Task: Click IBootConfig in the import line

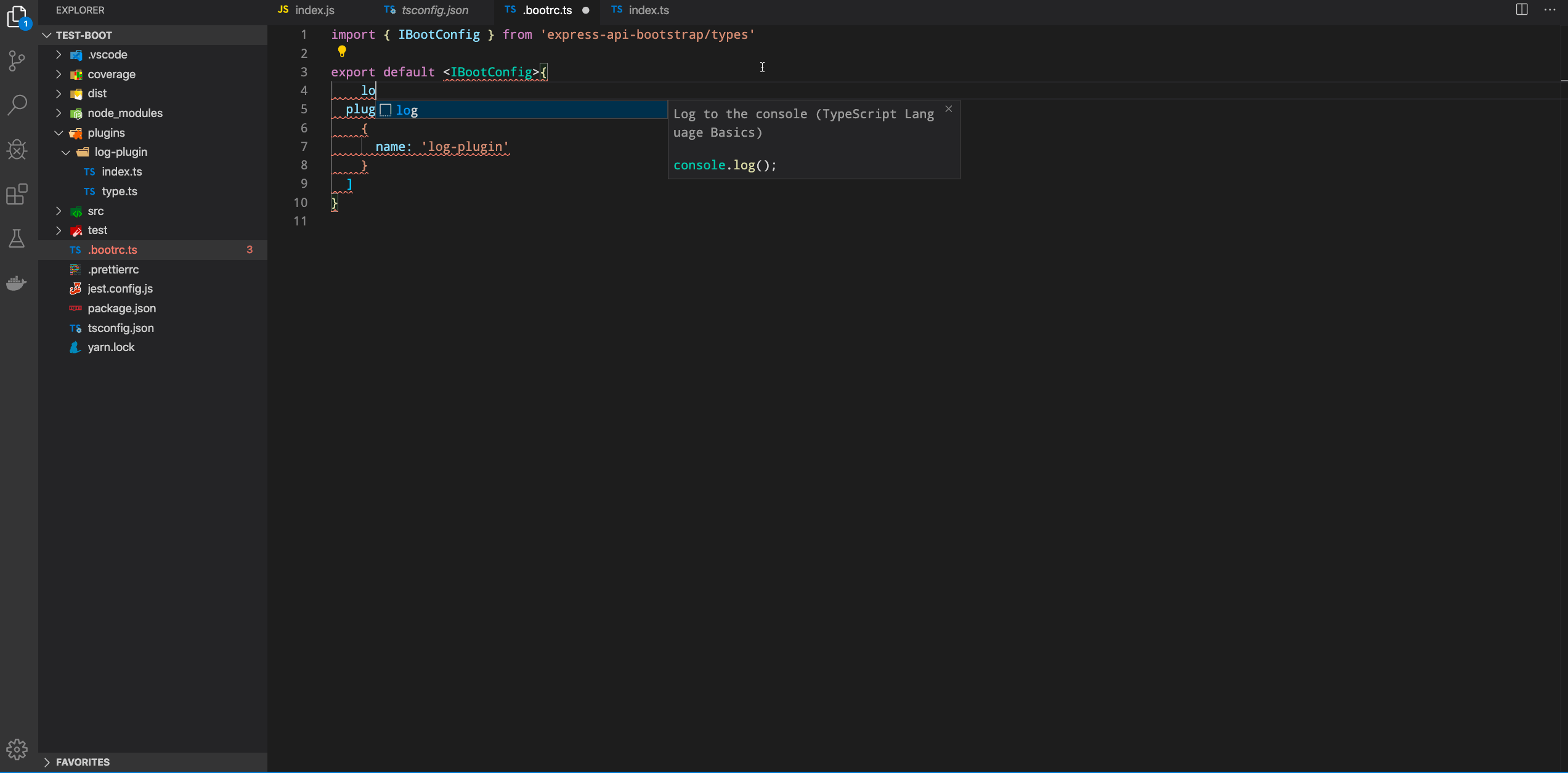Action: pyautogui.click(x=439, y=34)
